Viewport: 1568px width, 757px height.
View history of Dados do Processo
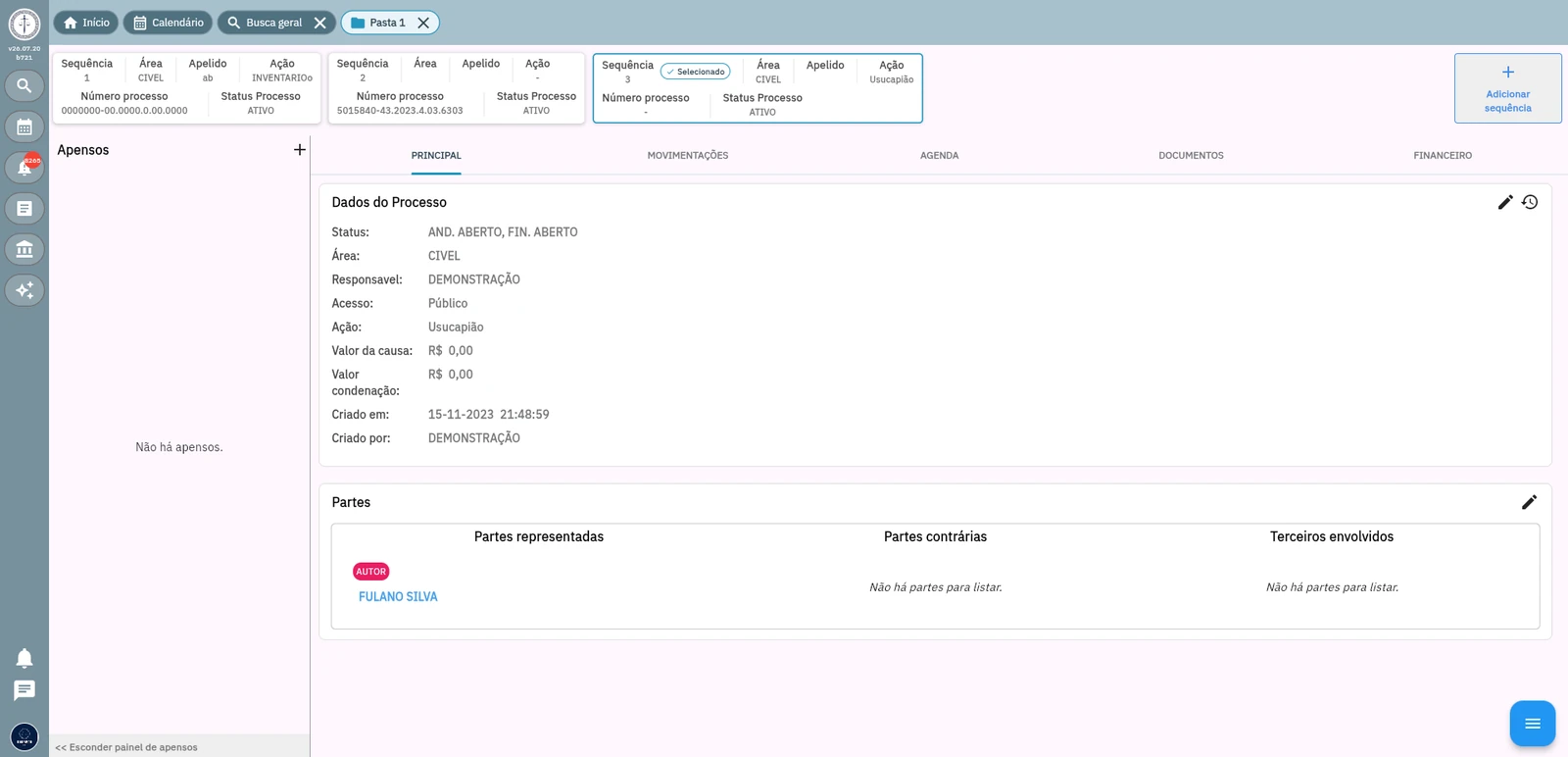1530,202
